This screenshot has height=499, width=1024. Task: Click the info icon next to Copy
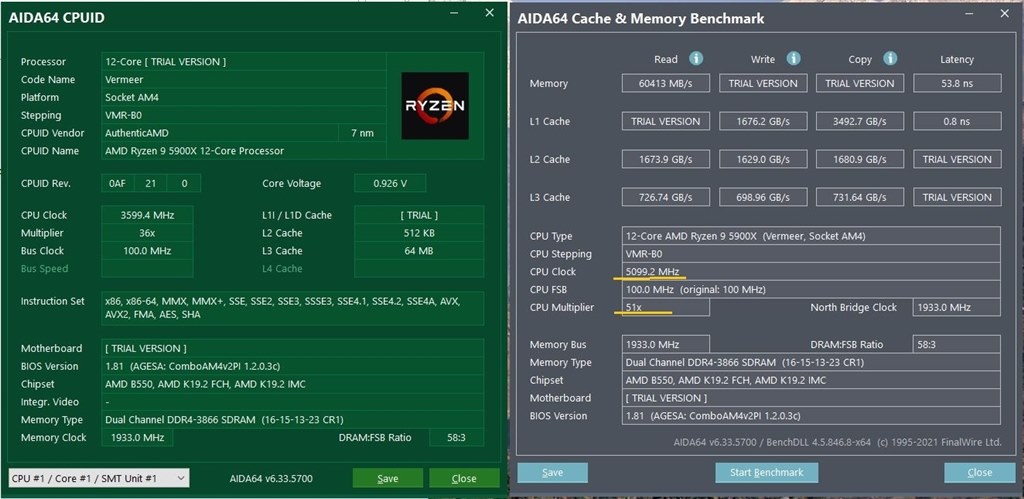pyautogui.click(x=890, y=59)
